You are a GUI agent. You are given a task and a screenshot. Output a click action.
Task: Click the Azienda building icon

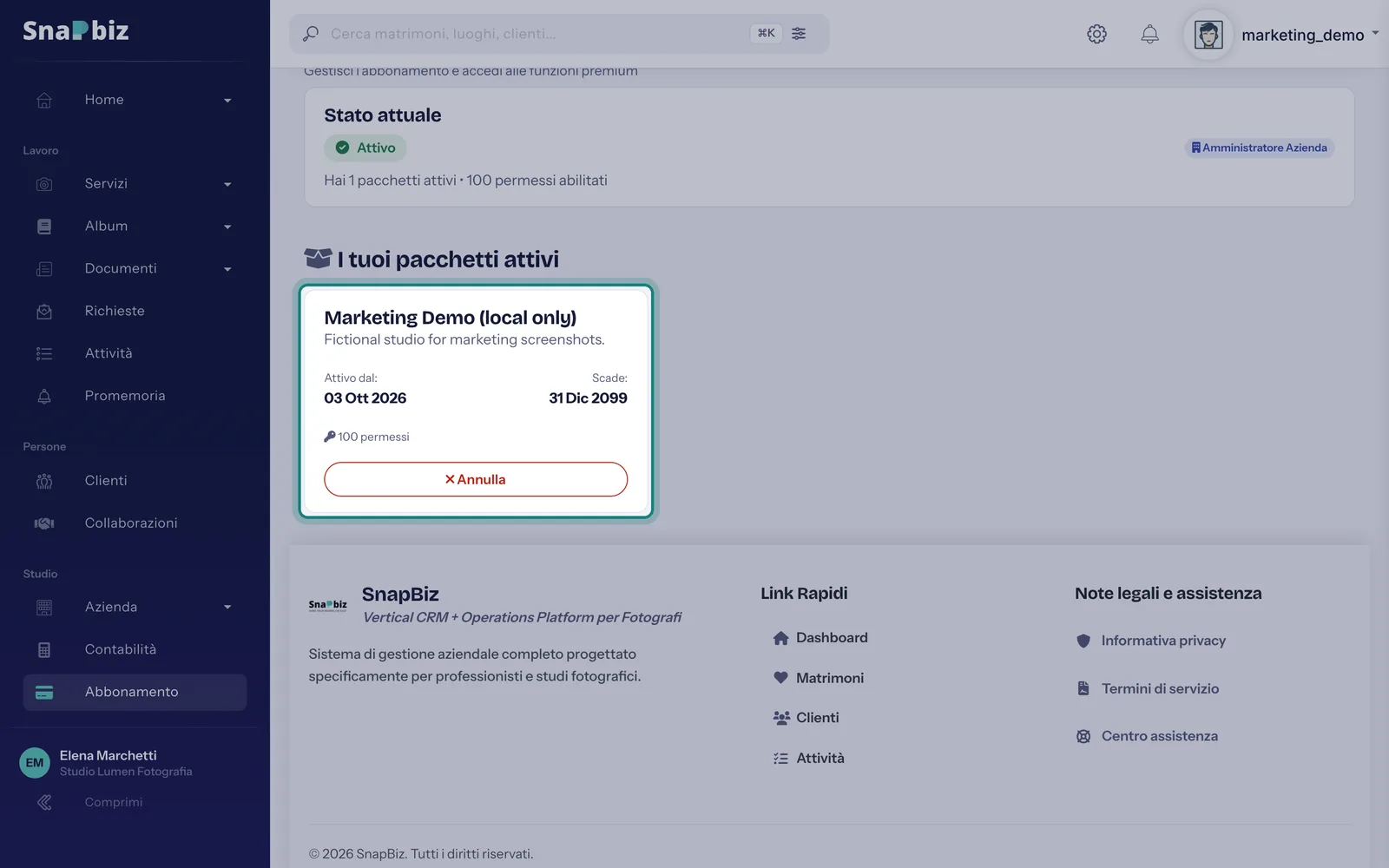[x=44, y=608]
